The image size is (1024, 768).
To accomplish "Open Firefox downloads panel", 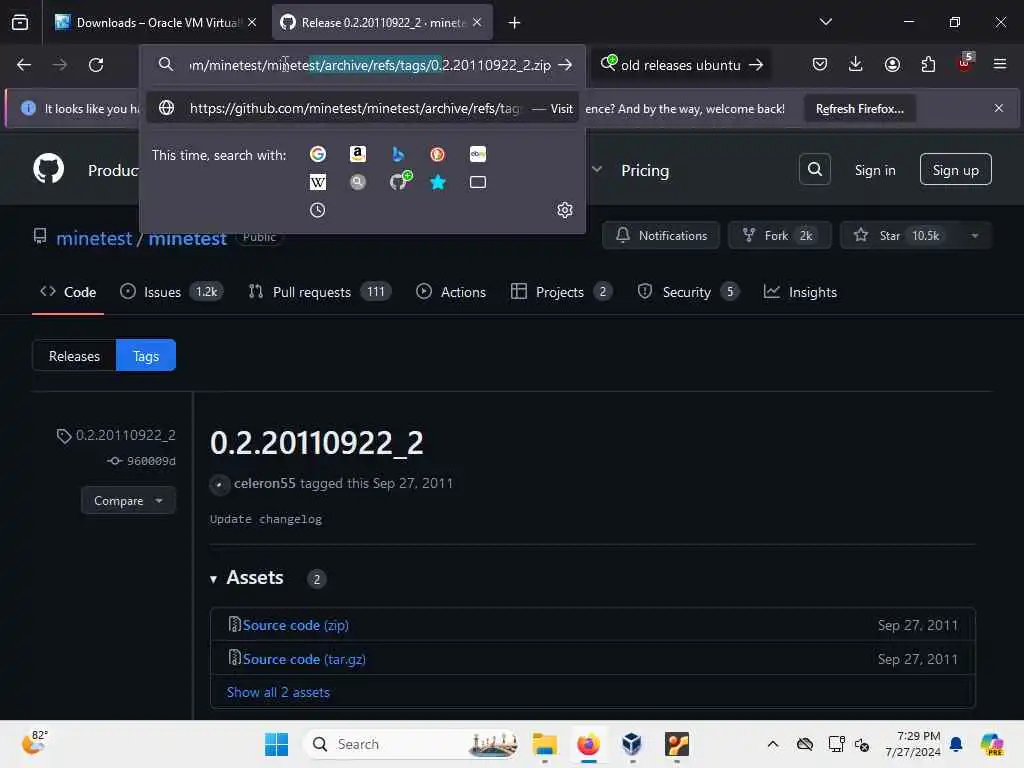I will click(856, 64).
